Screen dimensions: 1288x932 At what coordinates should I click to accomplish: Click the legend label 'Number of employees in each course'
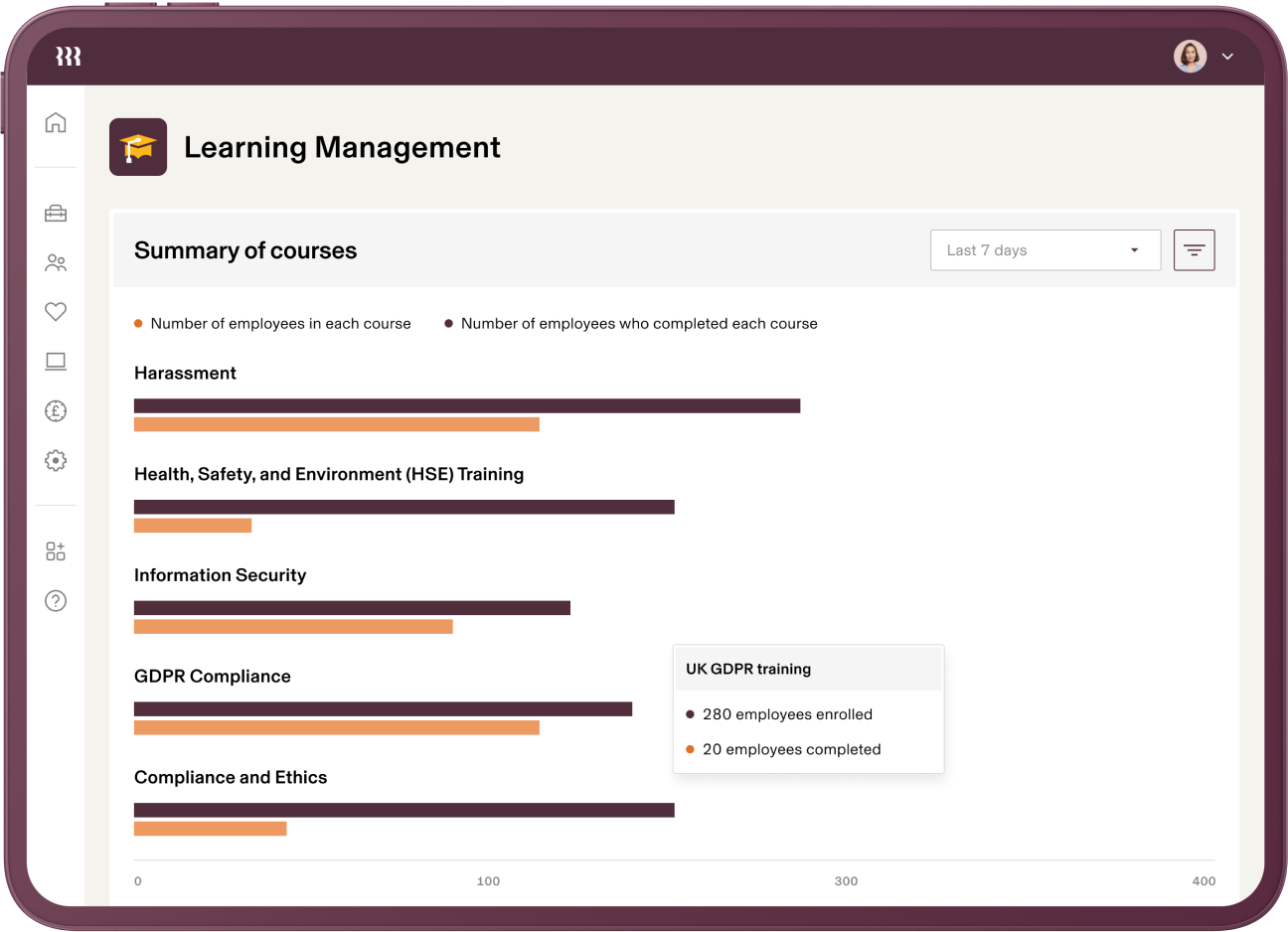[280, 324]
